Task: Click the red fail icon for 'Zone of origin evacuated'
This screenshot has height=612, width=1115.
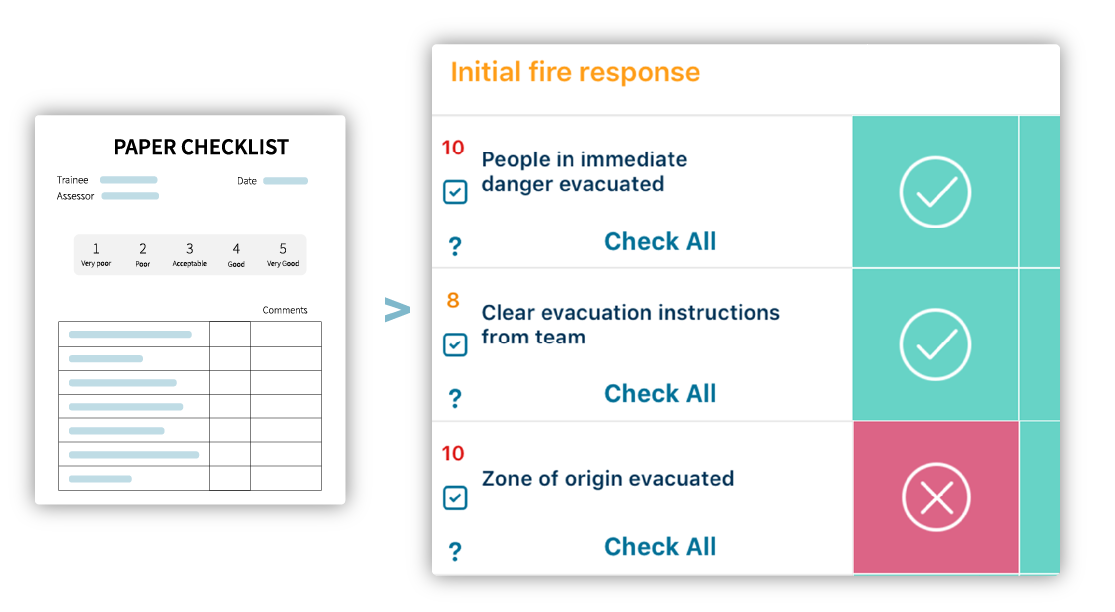Action: point(935,496)
